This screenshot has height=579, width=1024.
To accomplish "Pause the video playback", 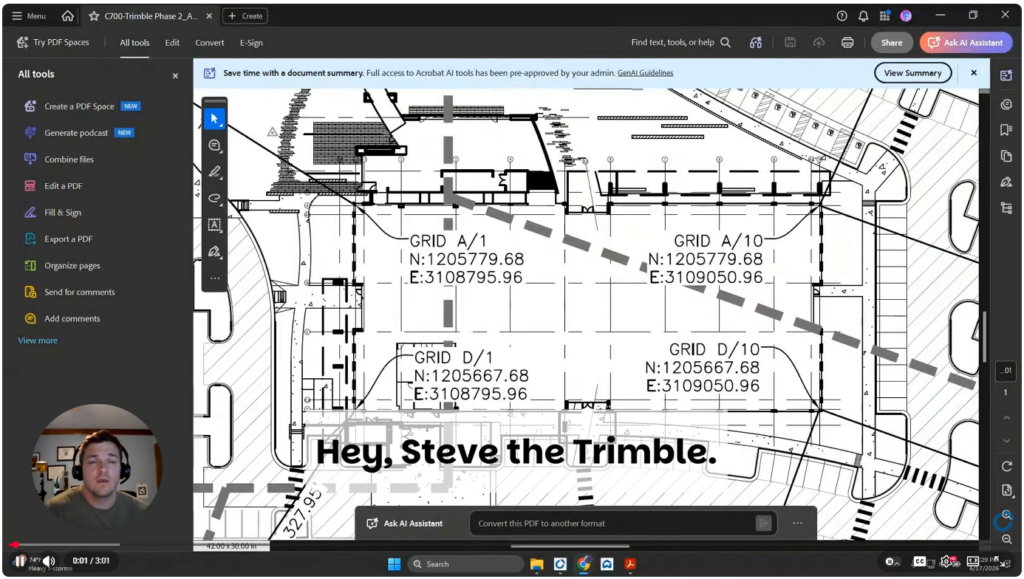I will (21, 561).
